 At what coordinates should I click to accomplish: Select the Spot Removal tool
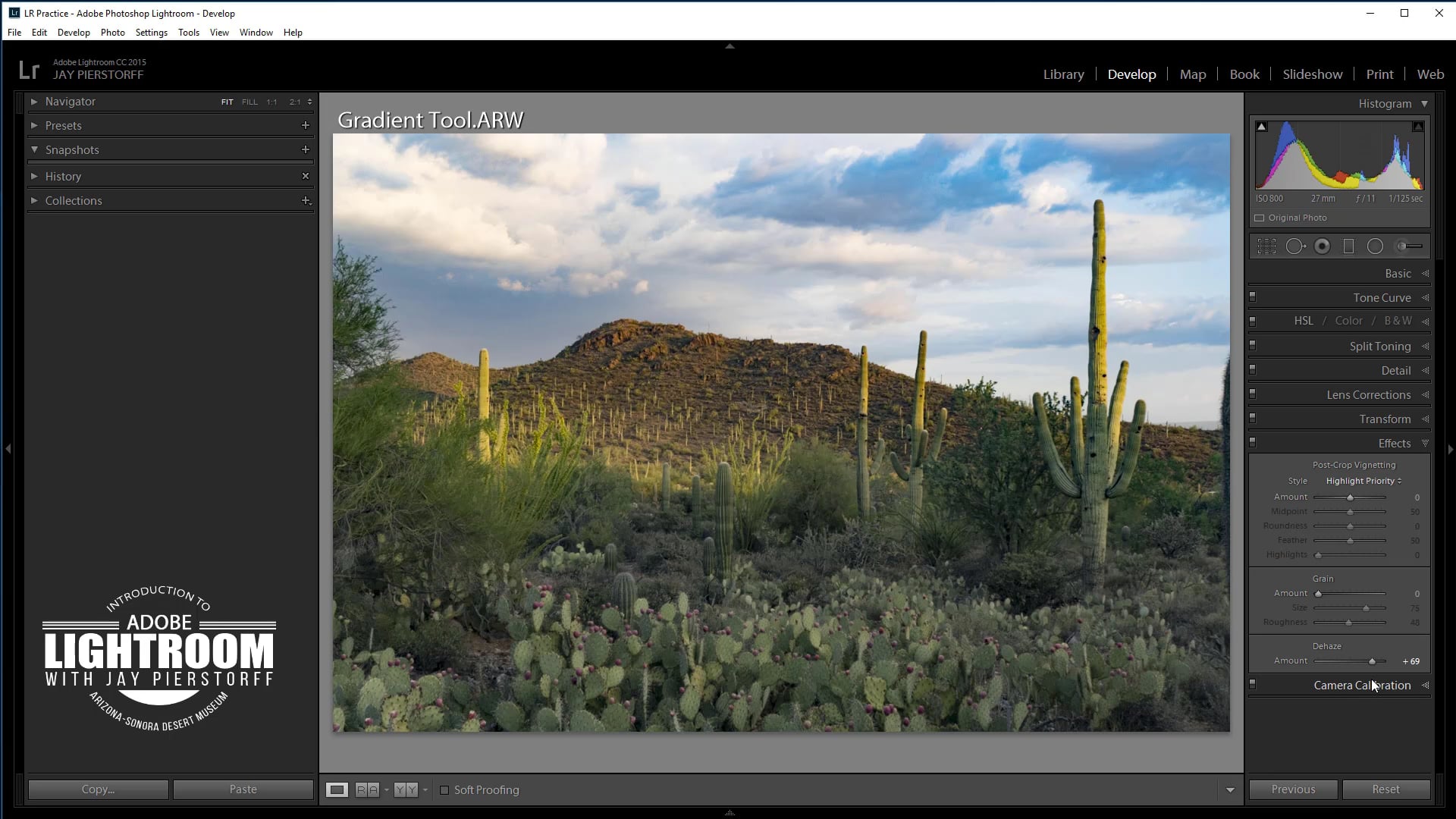click(1295, 246)
